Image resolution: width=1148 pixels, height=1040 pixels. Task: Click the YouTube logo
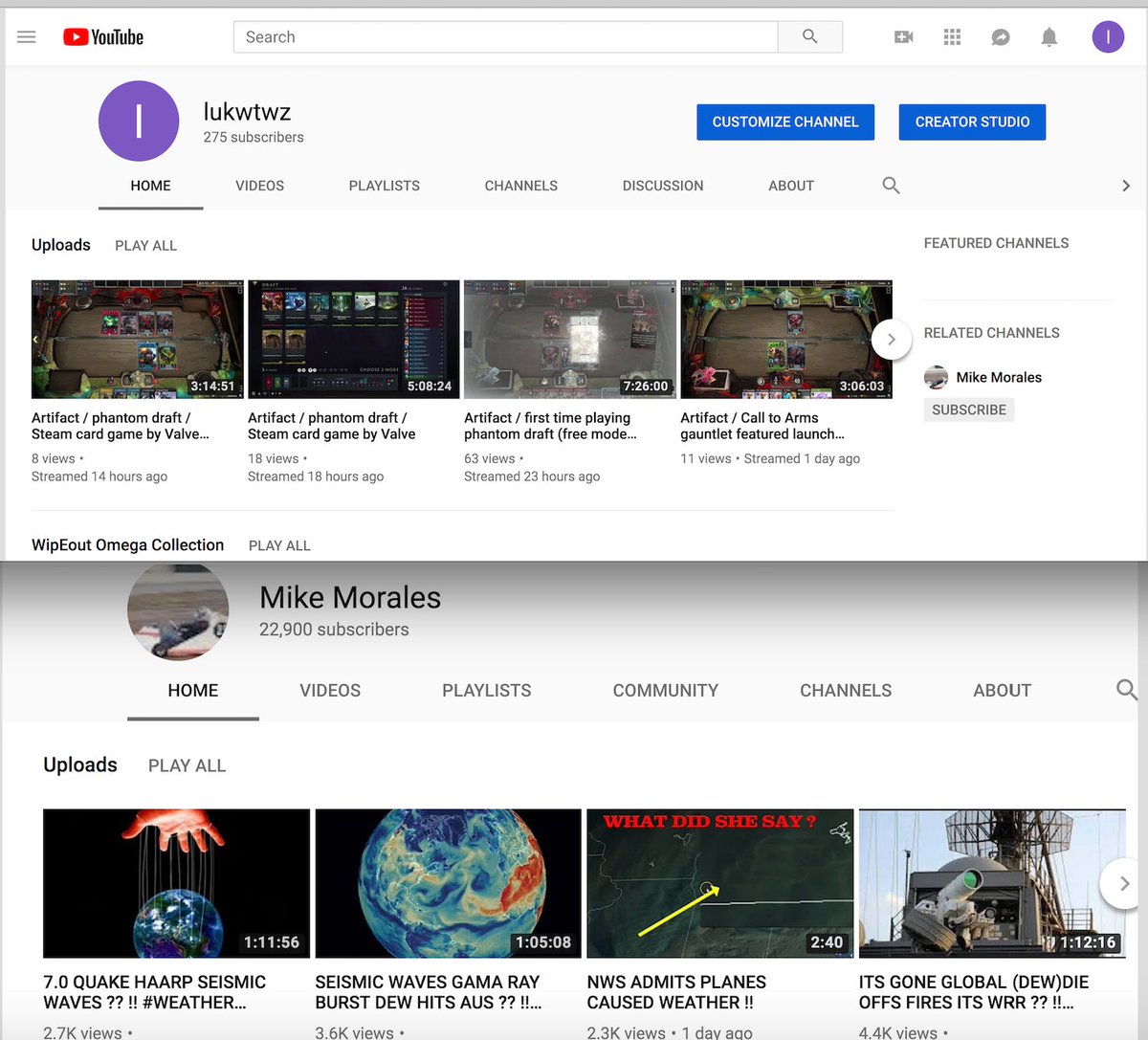[103, 37]
